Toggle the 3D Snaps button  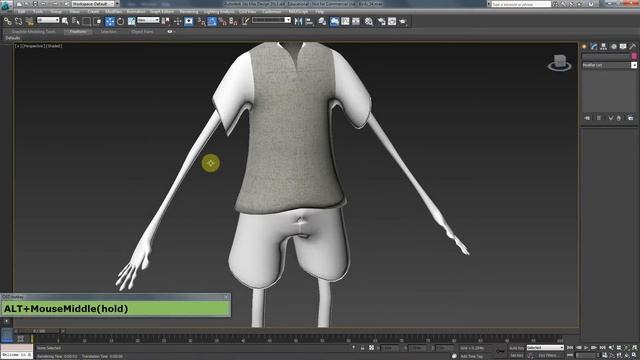(202, 21)
